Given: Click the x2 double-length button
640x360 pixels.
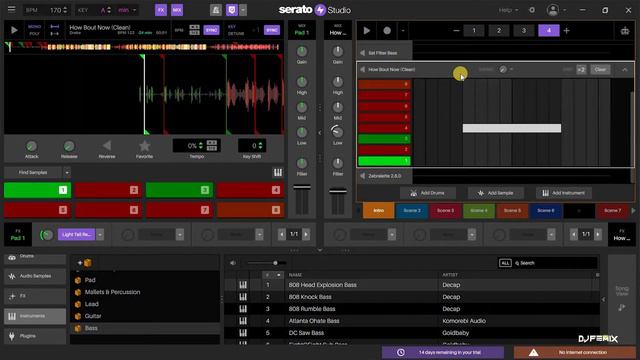Looking at the screenshot, I should click(581, 70).
